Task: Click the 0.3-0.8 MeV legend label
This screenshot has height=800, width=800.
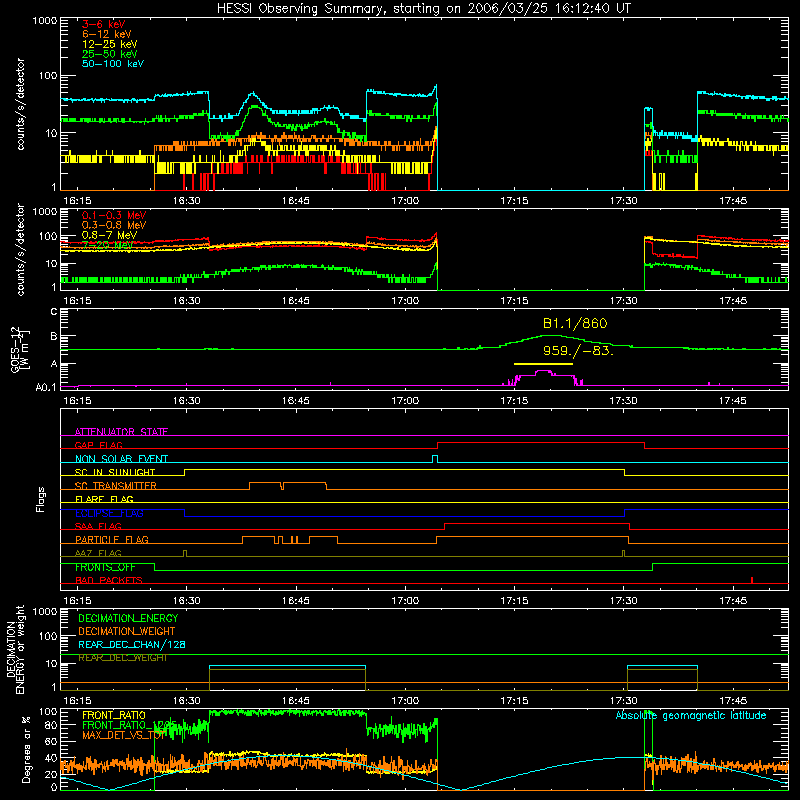Action: [114, 225]
